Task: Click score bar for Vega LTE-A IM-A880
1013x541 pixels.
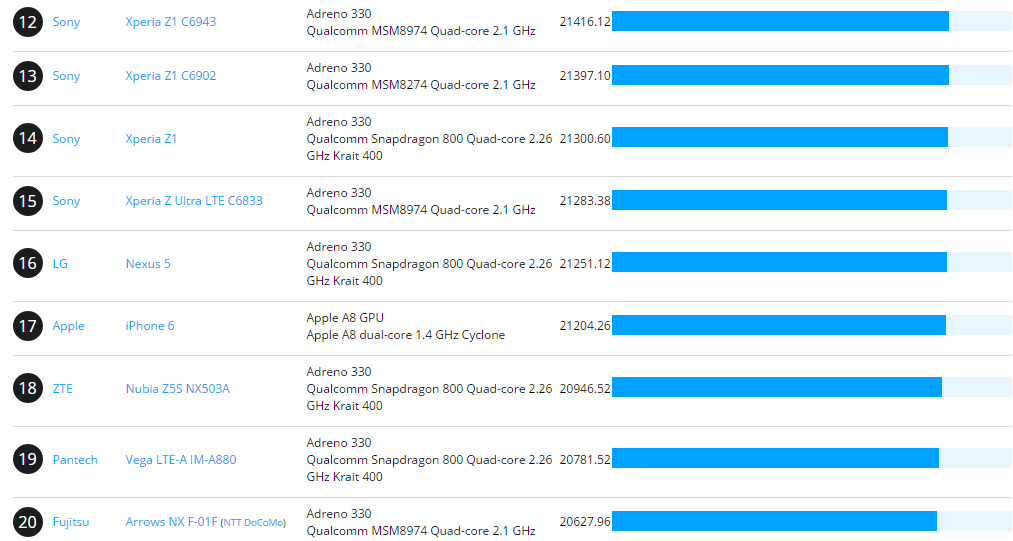Action: point(775,458)
